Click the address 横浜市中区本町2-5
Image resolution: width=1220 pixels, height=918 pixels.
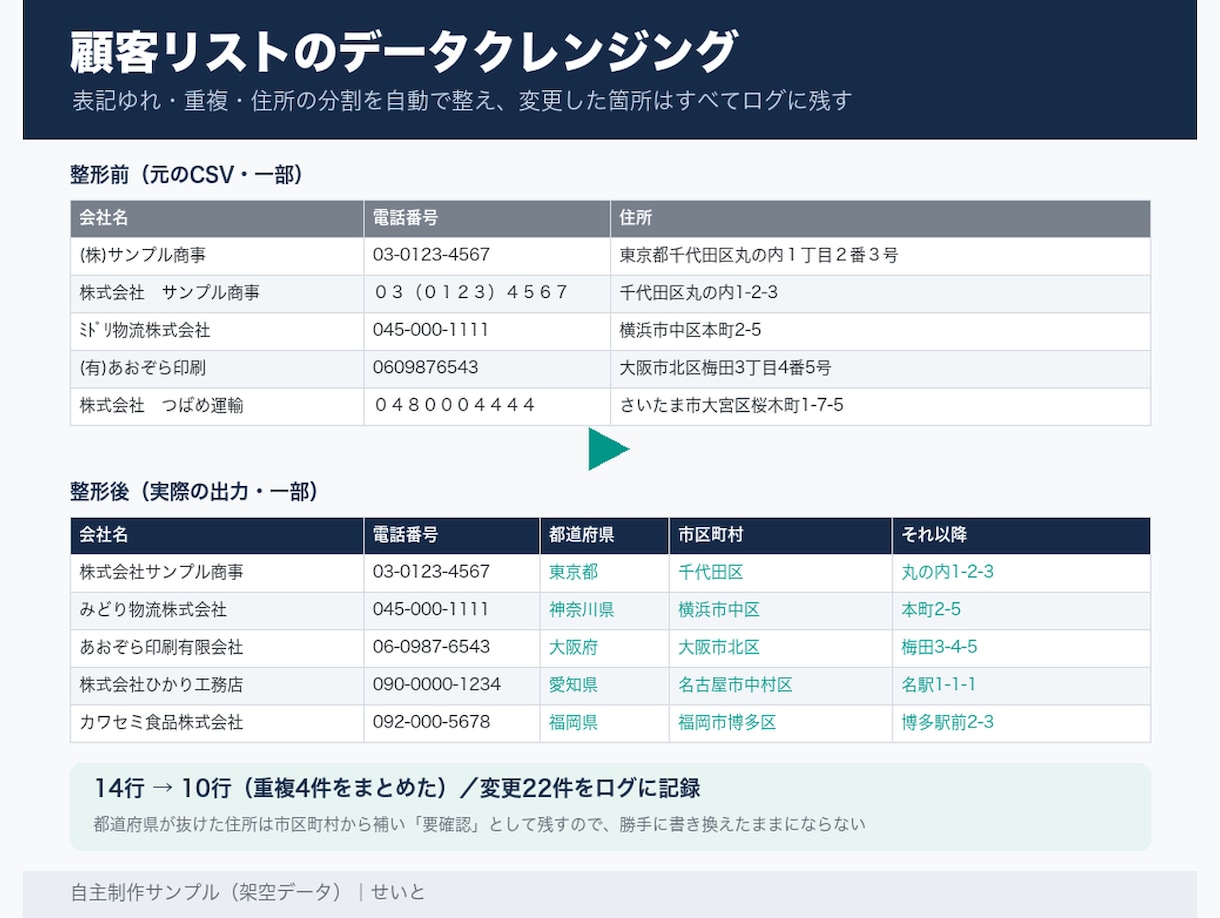(x=690, y=331)
